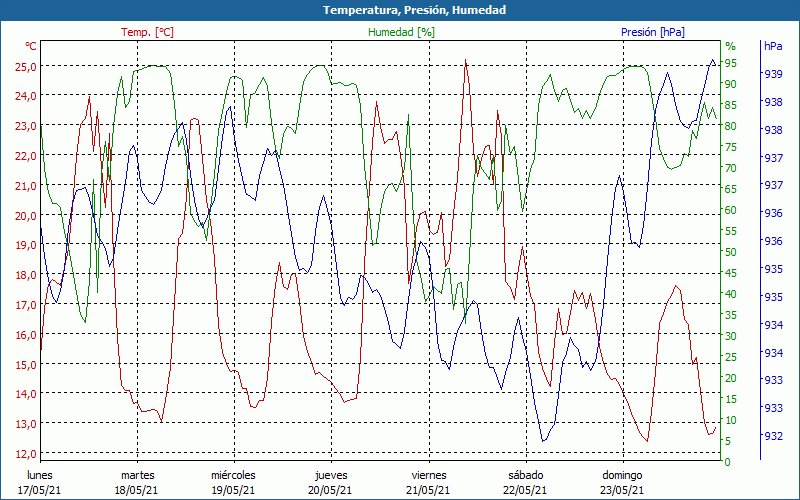Screen dimensions: 800x500
Task: Click the '13,0' temperature axis value
Action: point(26,424)
